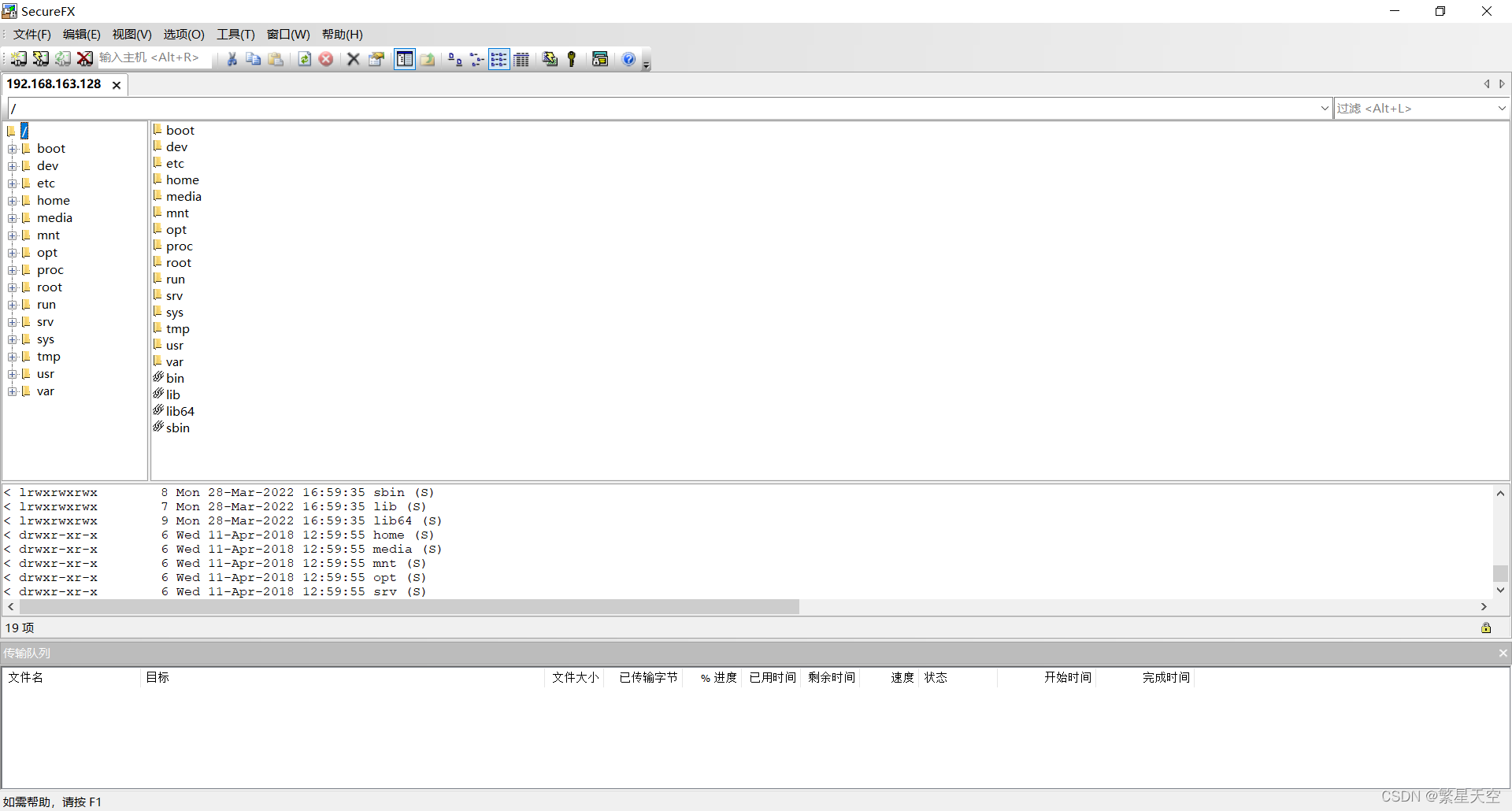1512x811 pixels.
Task: Switch to details view mode
Action: pyautogui.click(x=521, y=59)
